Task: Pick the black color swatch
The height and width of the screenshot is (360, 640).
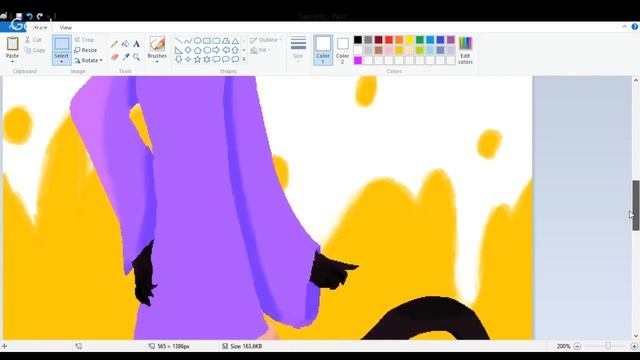Action: (358, 40)
